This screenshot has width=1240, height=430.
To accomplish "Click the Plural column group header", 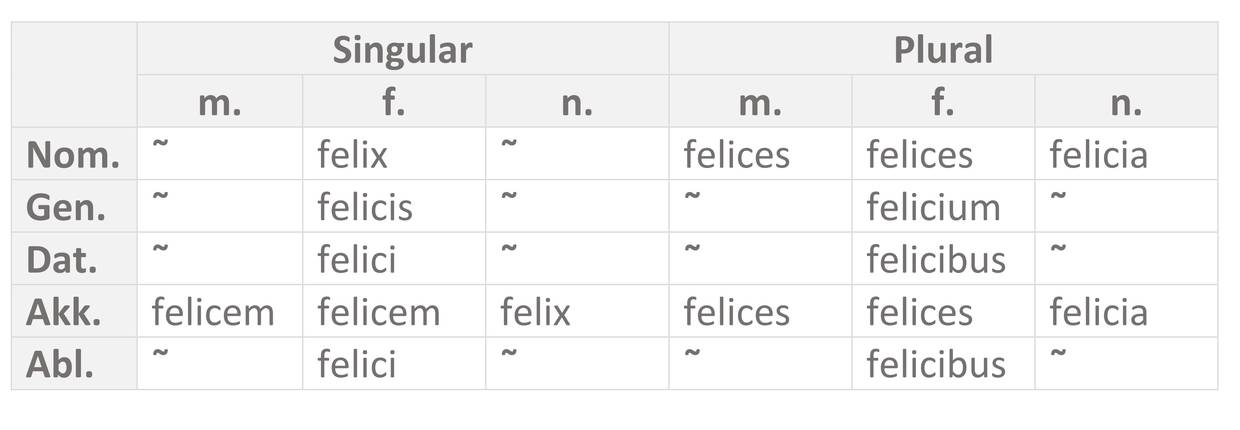I will [943, 49].
